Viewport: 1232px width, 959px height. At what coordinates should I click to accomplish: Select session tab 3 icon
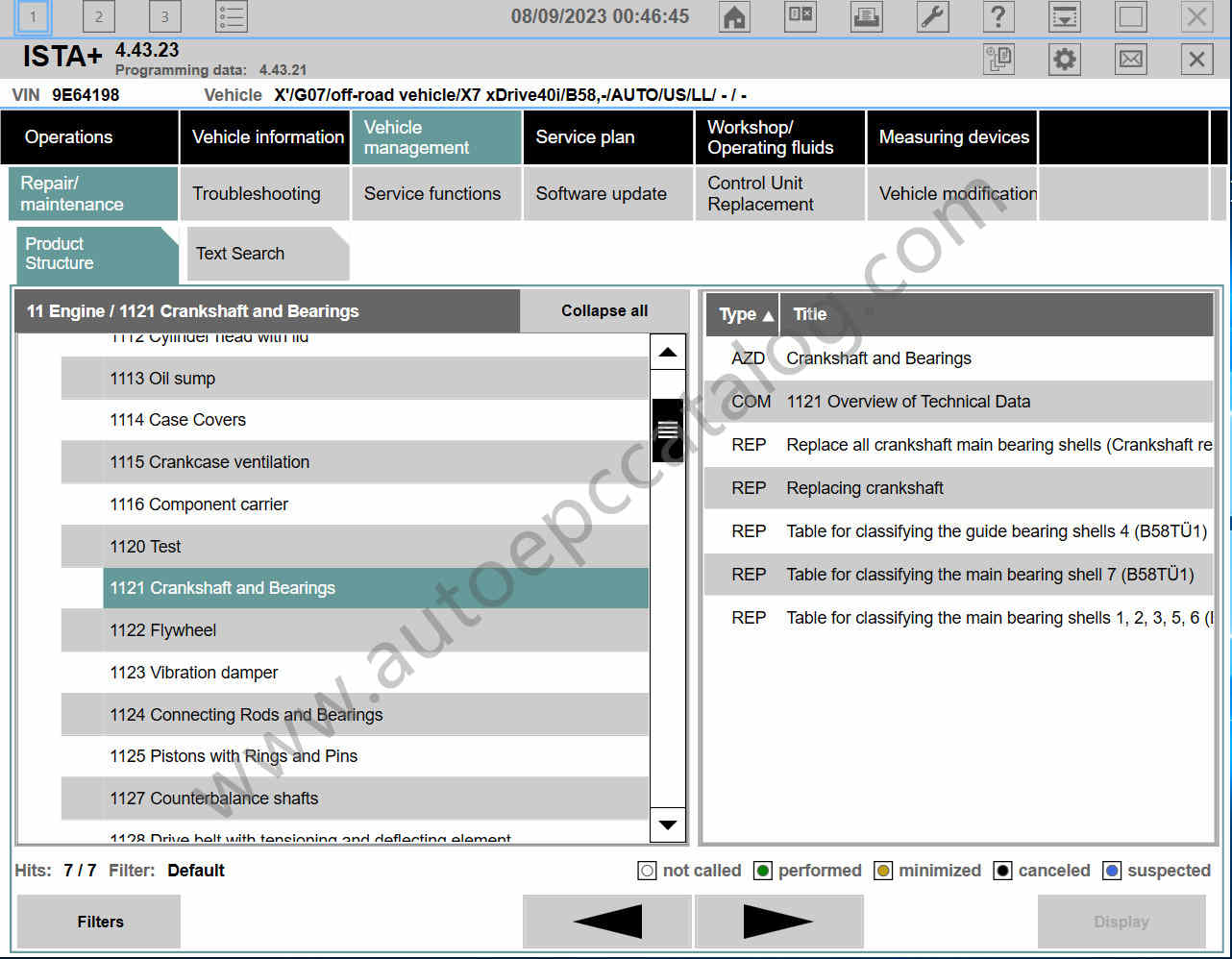pyautogui.click(x=164, y=16)
